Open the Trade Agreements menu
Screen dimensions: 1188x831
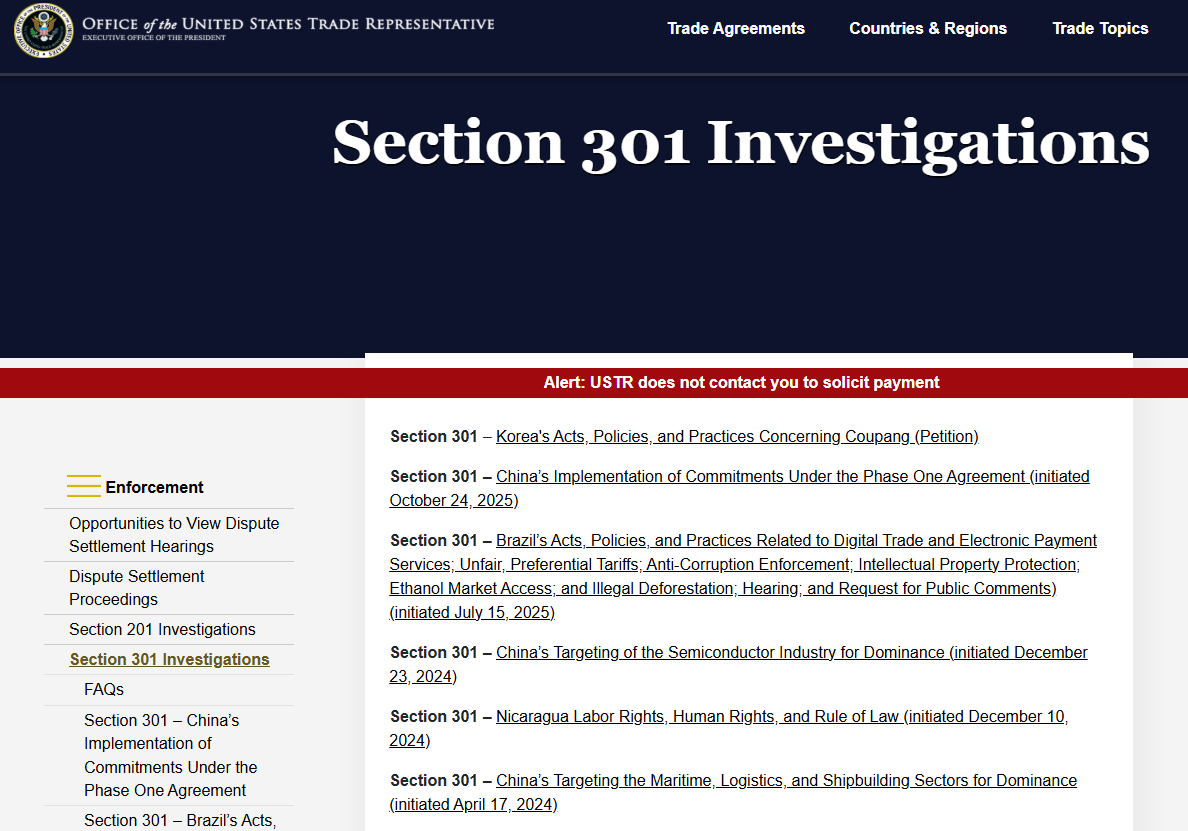point(735,28)
